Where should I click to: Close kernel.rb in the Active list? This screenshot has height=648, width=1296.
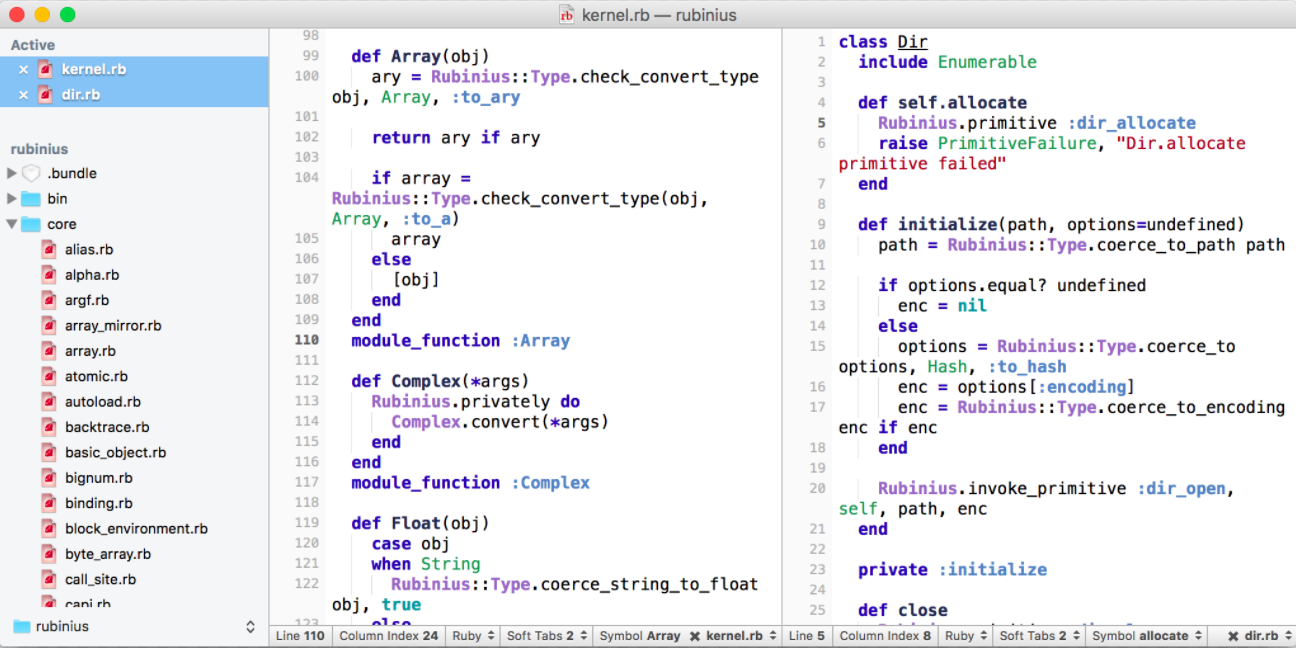(23, 70)
